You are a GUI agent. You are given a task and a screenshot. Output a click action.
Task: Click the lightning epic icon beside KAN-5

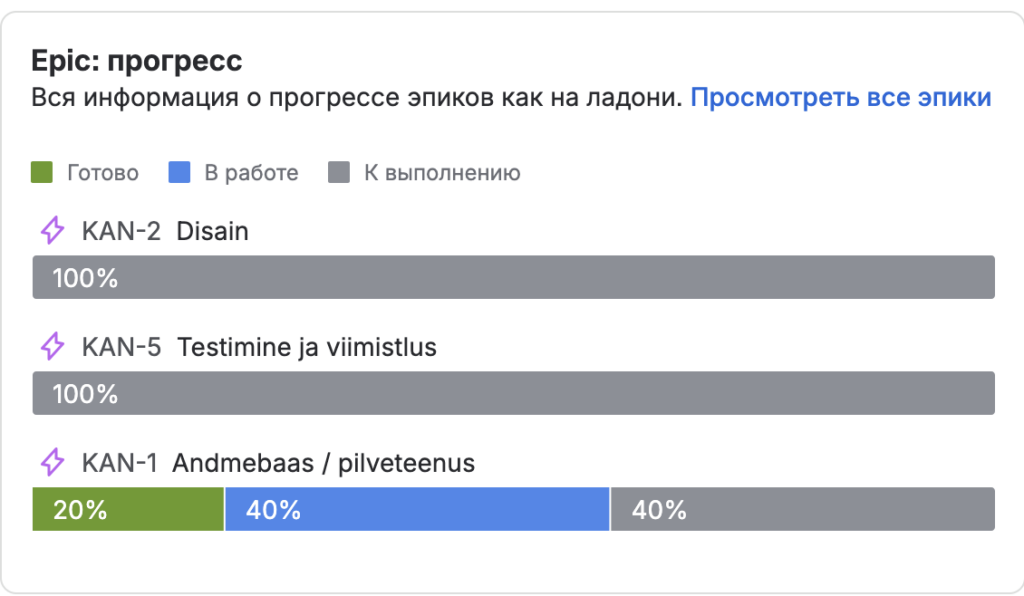coord(52,347)
